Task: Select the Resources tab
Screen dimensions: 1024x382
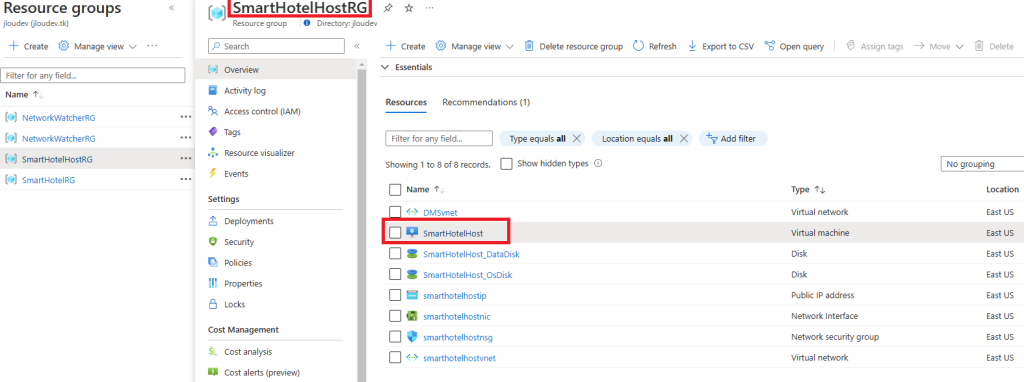Action: [406, 103]
